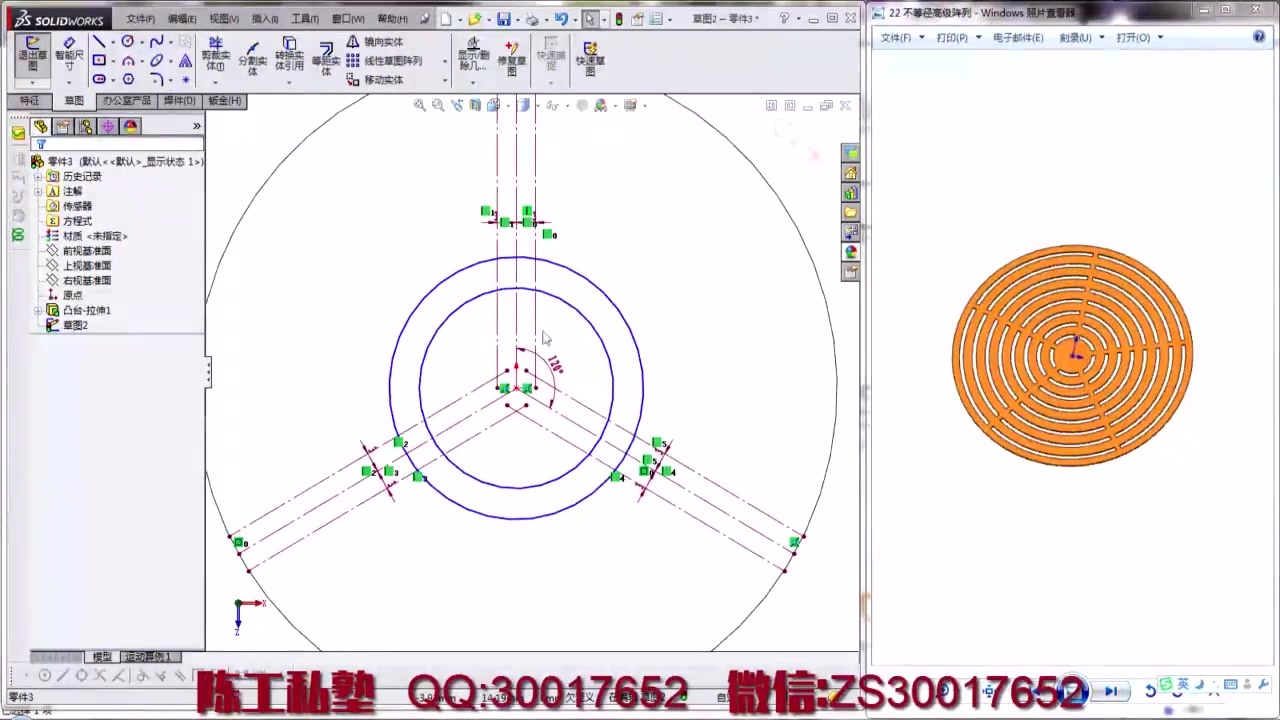The width and height of the screenshot is (1280, 720).
Task: Select the Polygon sketch tool
Action: [x=128, y=79]
